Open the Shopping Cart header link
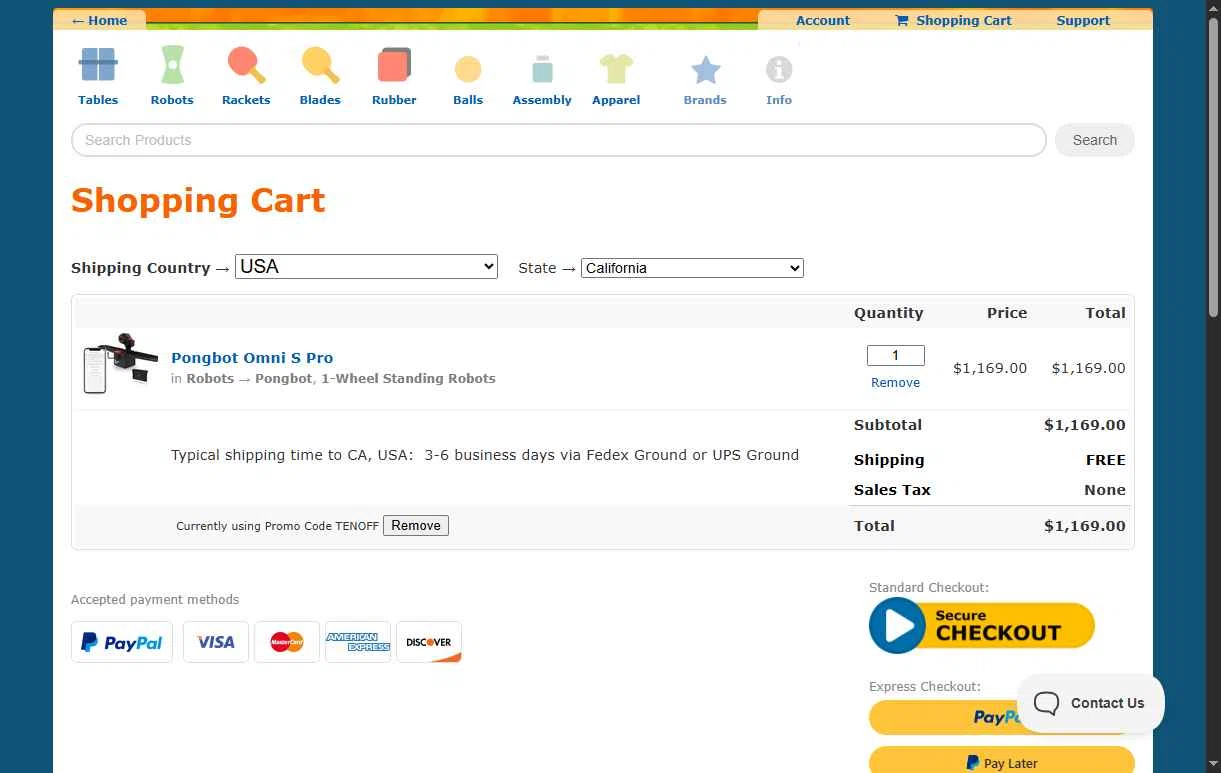This screenshot has height=773, width=1221. 953,20
